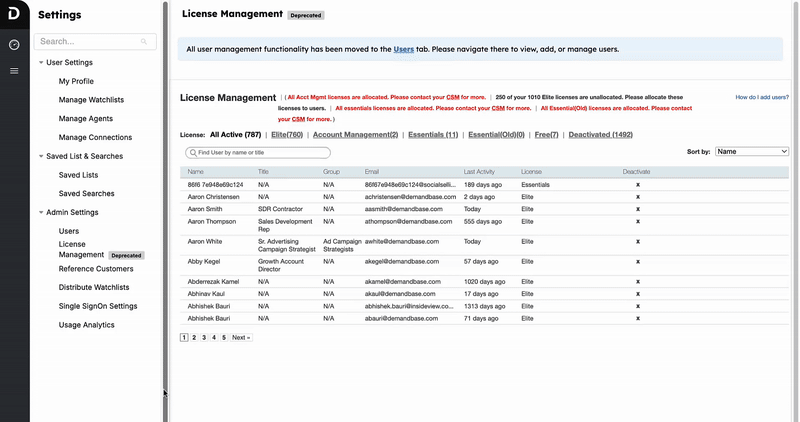This screenshot has height=422, width=800.
Task: Open Users in the Admin Settings sidebar
Action: coord(69,231)
